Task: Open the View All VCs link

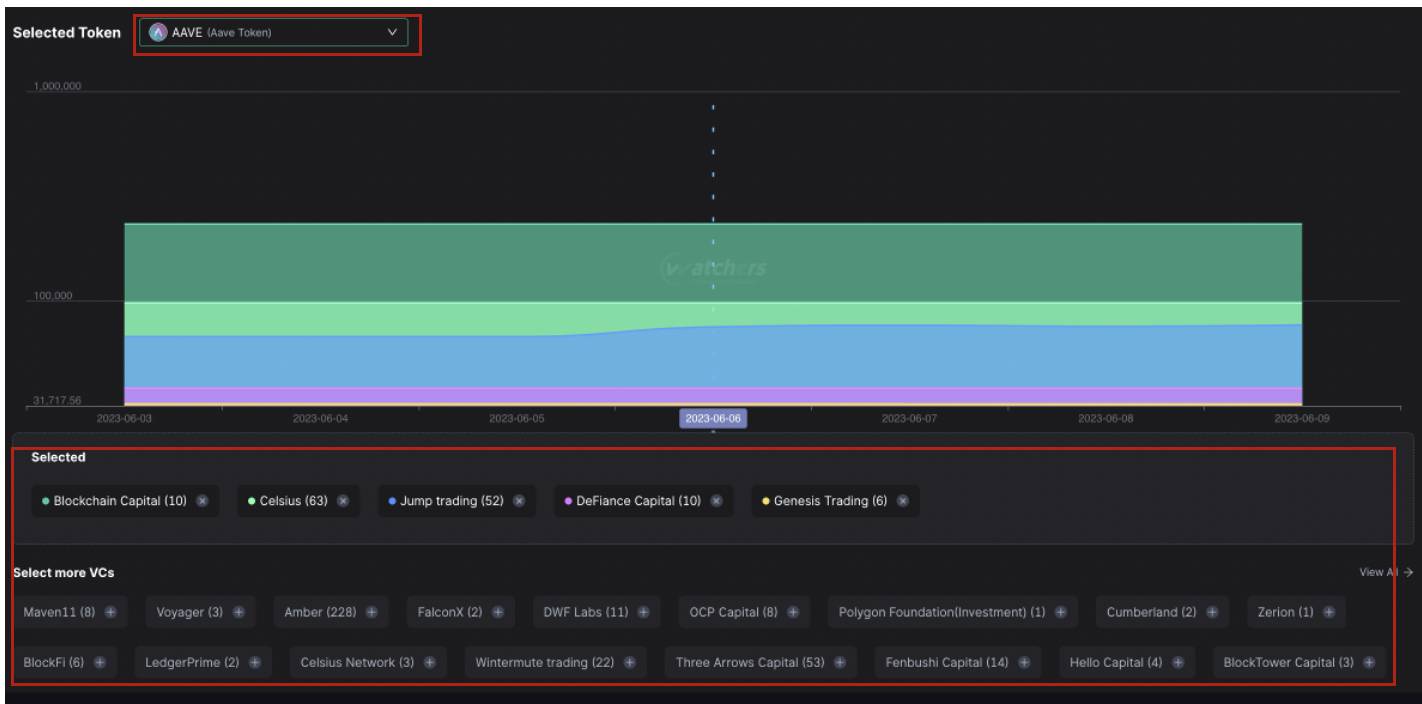Action: pos(1385,572)
